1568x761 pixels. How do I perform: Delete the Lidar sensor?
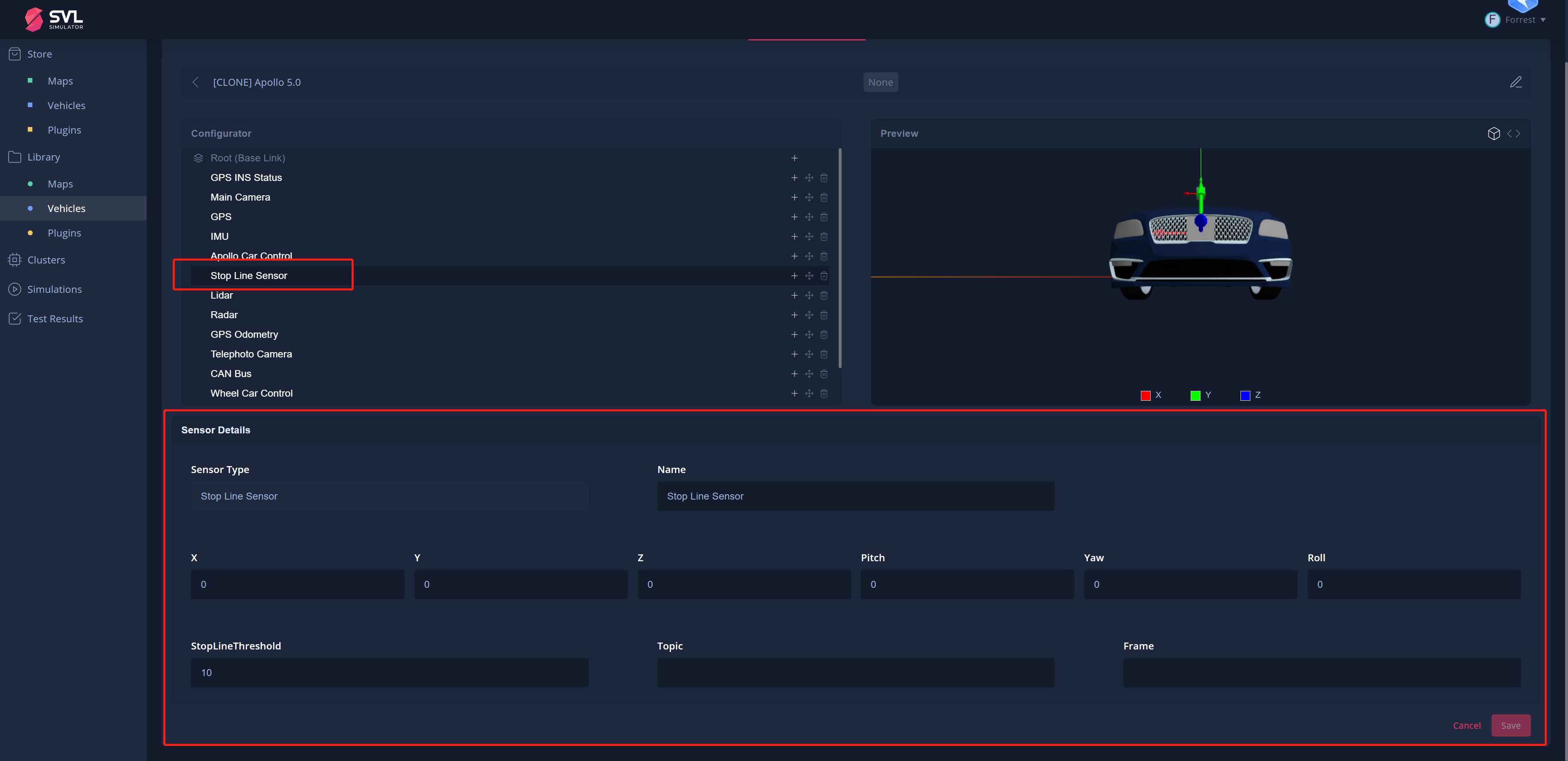tap(824, 295)
